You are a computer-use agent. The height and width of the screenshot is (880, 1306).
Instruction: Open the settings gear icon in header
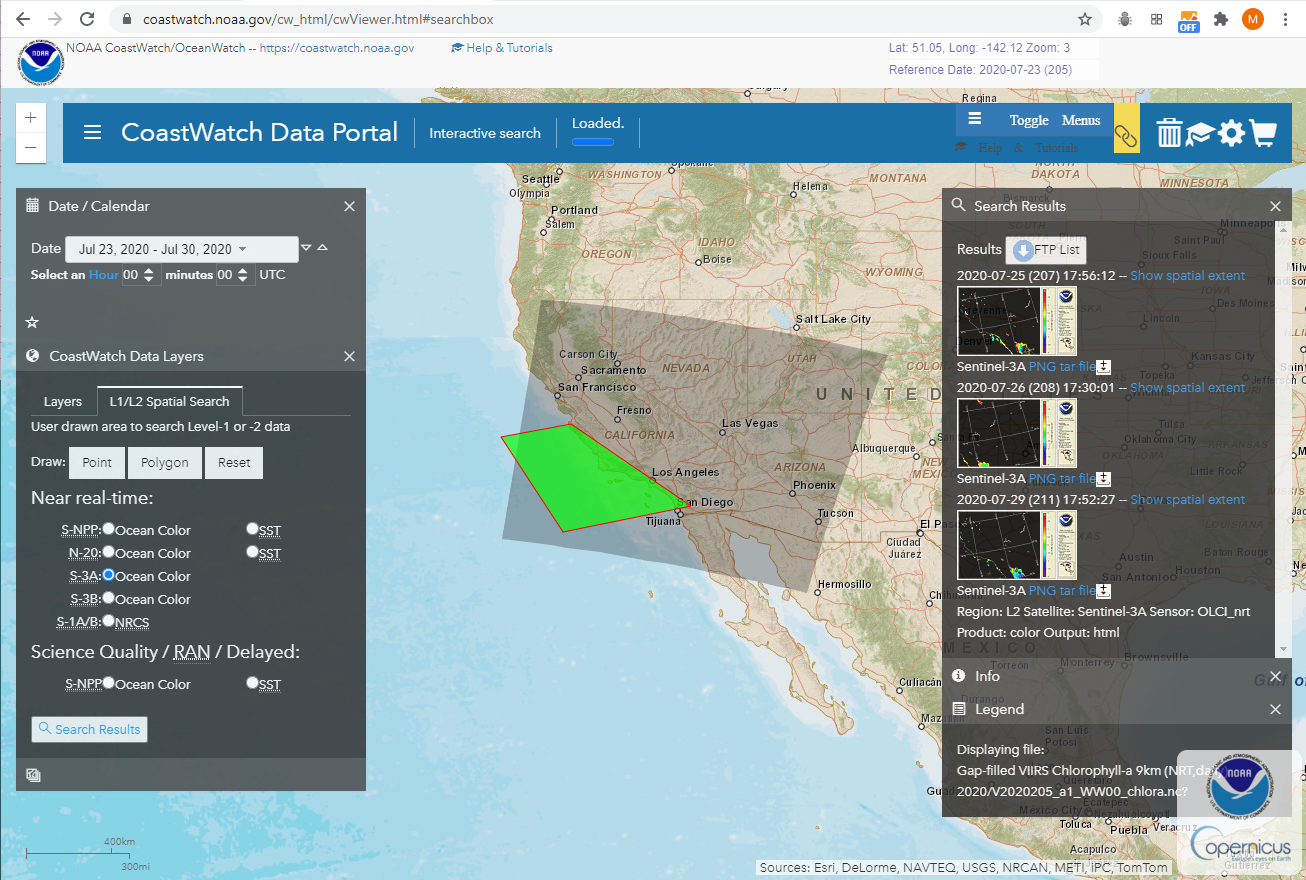(1231, 134)
